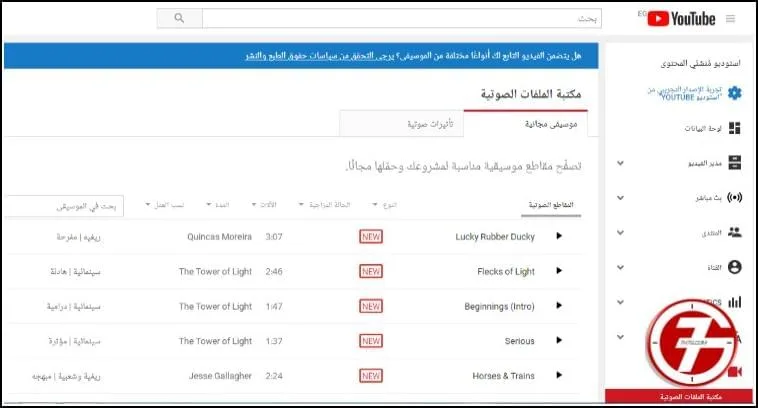Click the 3:07 duration value
758x408 pixels.
pyautogui.click(x=274, y=236)
